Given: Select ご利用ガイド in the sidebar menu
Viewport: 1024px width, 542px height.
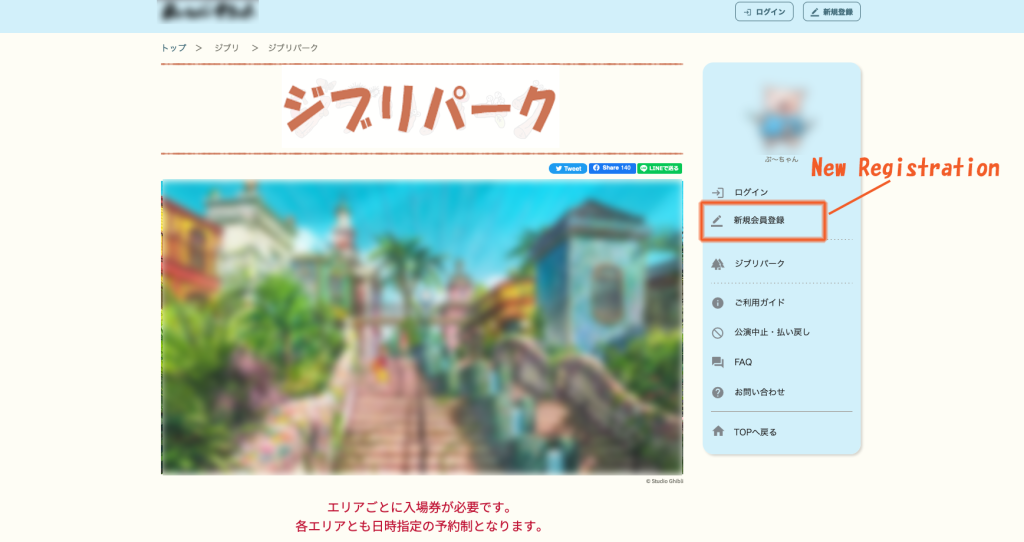Looking at the screenshot, I should [759, 303].
